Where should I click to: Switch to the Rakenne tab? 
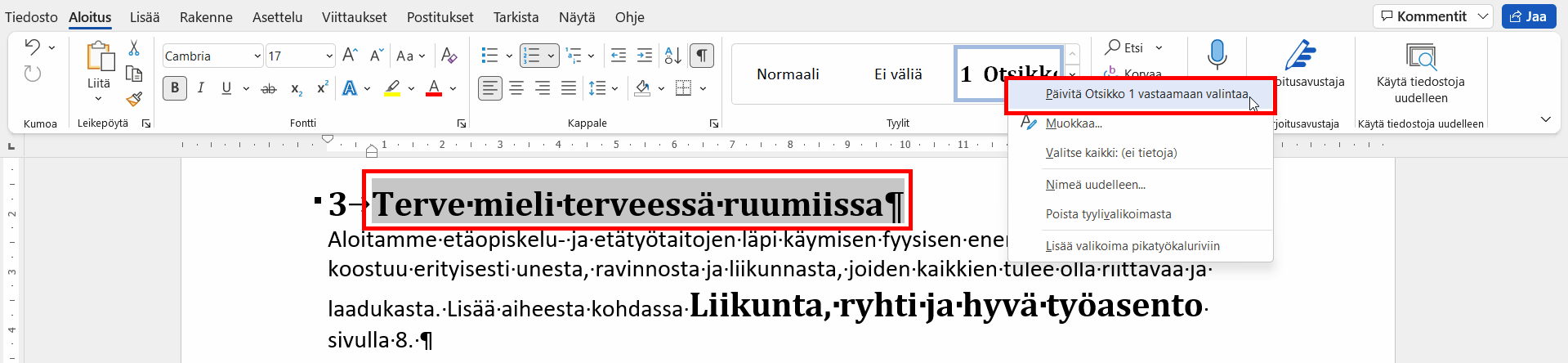point(206,16)
